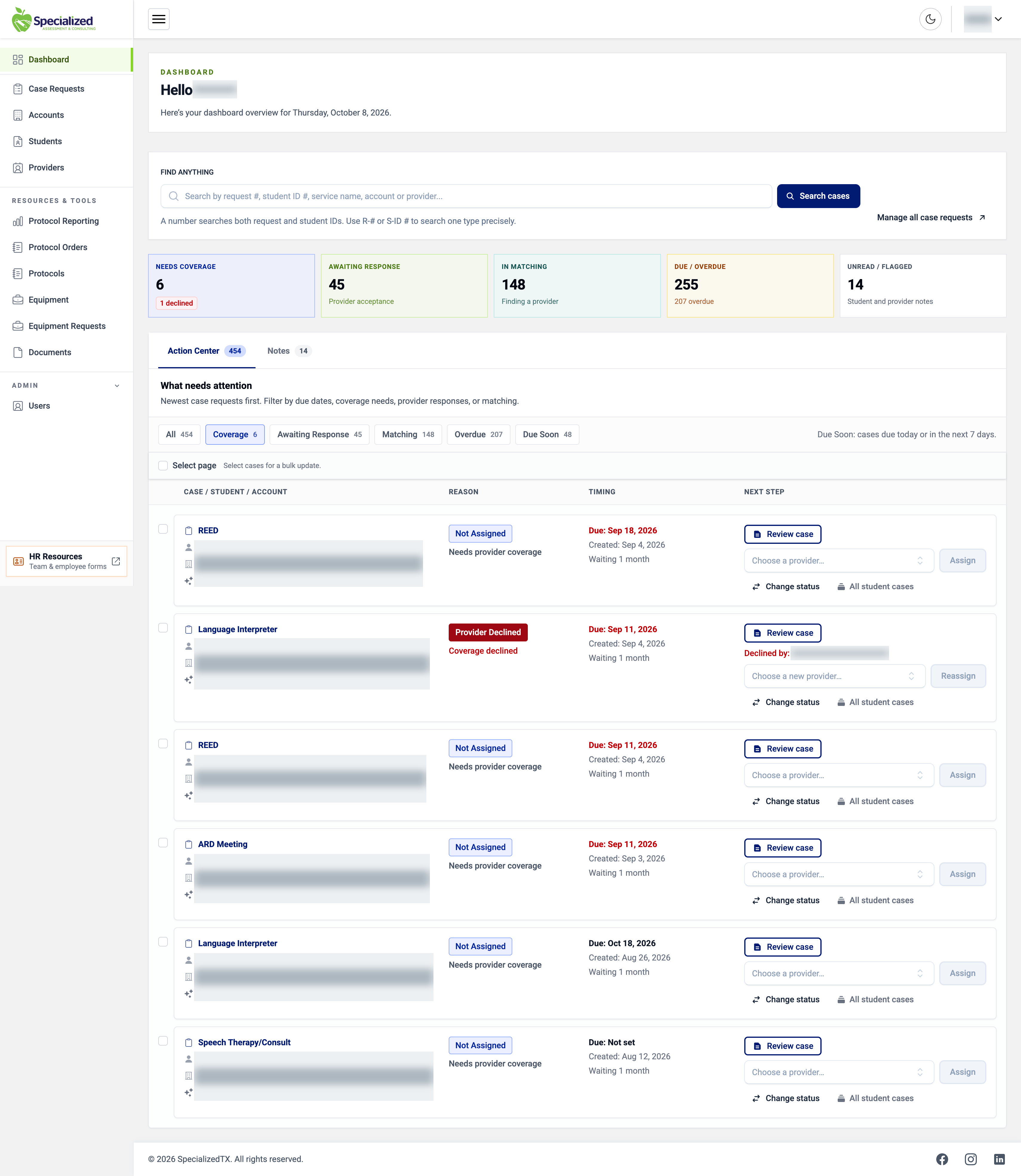Click the Search cases button
Viewport: 1021px width, 1176px height.
818,196
